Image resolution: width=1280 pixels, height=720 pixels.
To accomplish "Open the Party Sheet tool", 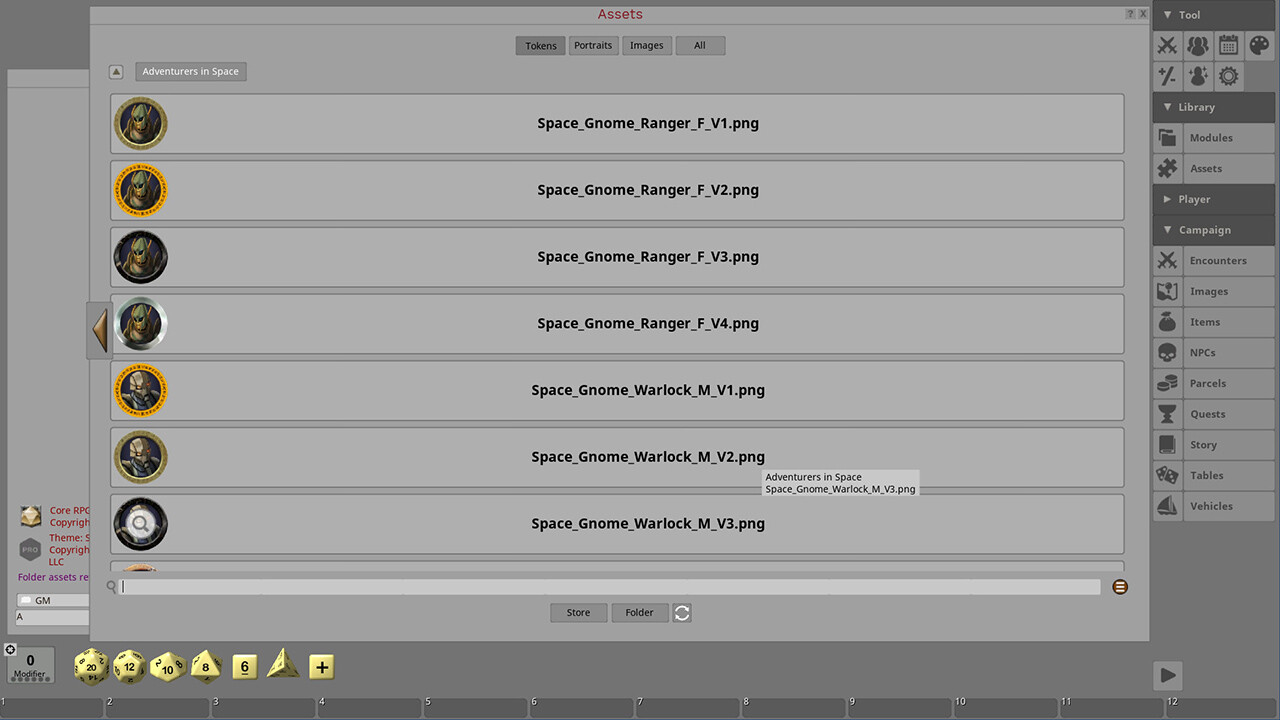I will 1198,45.
